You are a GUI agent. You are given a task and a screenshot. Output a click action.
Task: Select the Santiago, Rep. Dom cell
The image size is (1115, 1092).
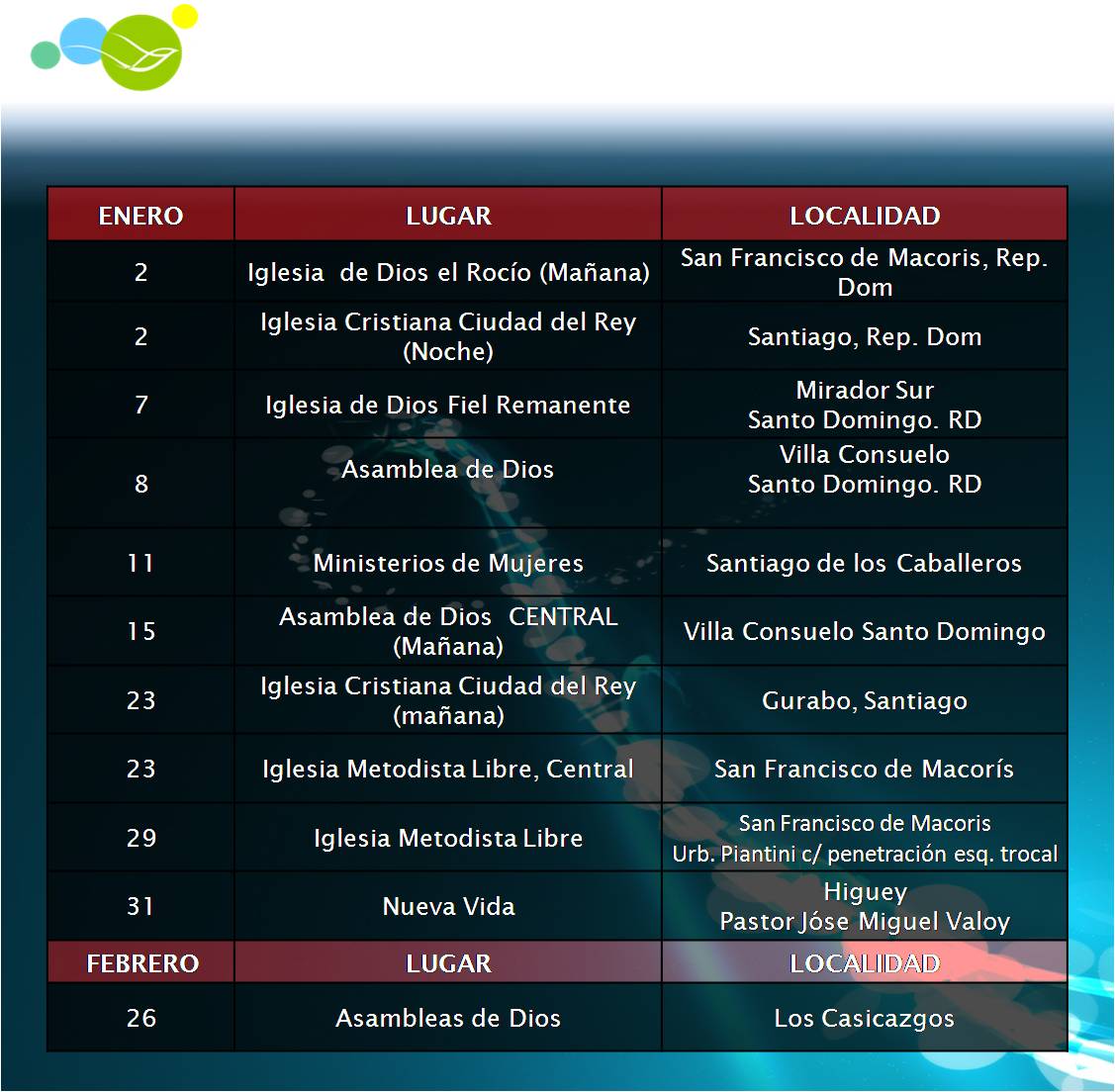point(864,337)
